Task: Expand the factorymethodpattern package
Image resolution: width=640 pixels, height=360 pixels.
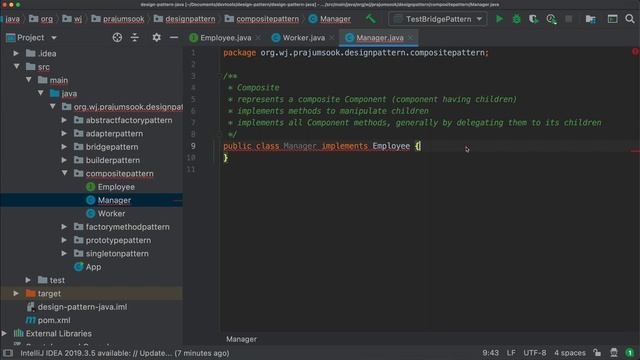Action: 64,227
